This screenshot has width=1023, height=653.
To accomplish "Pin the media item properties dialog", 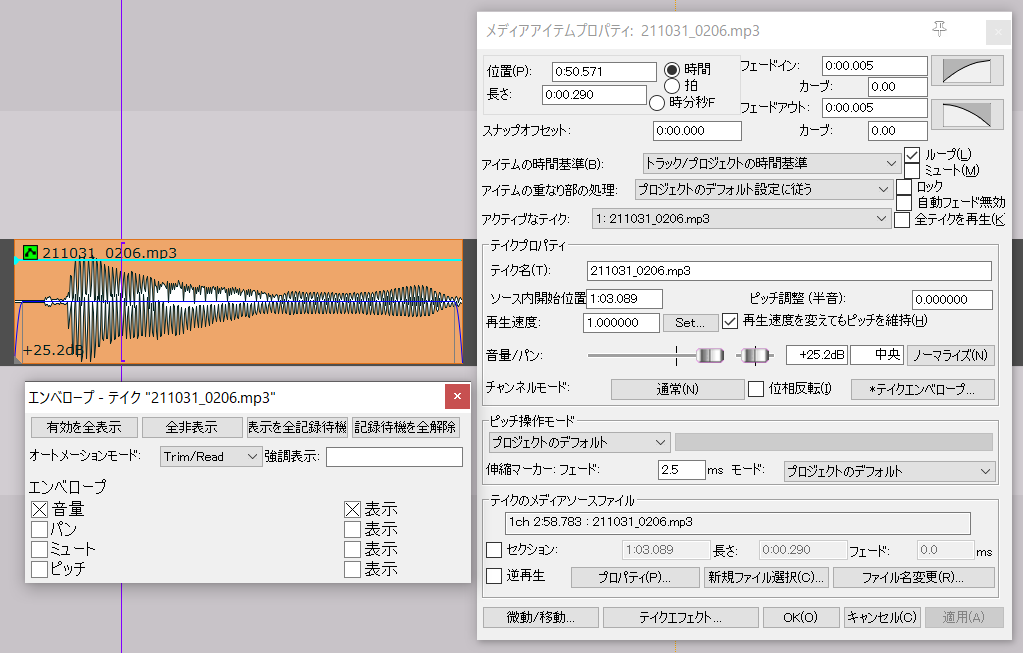I will 939,30.
